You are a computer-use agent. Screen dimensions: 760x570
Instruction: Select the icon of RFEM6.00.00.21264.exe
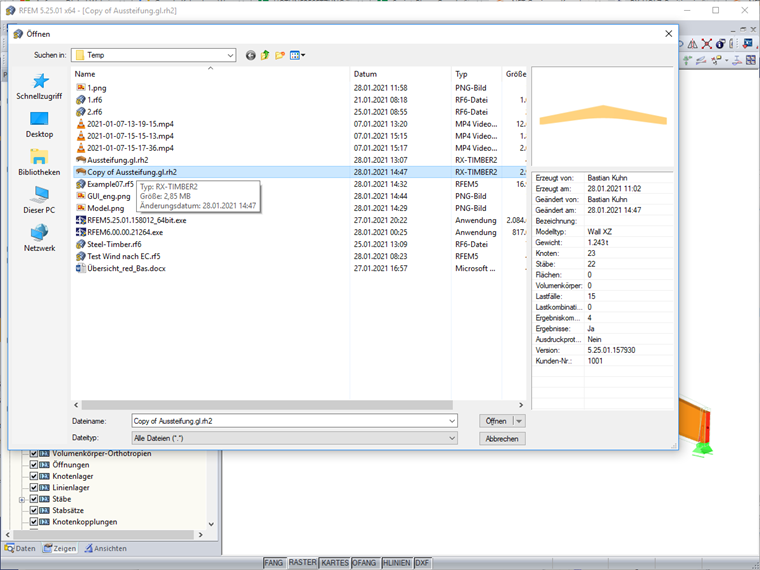click(81, 232)
